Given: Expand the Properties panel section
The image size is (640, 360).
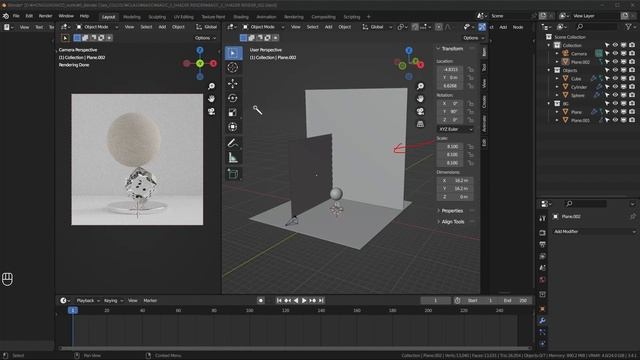Looking at the screenshot, I should click(x=452, y=211).
